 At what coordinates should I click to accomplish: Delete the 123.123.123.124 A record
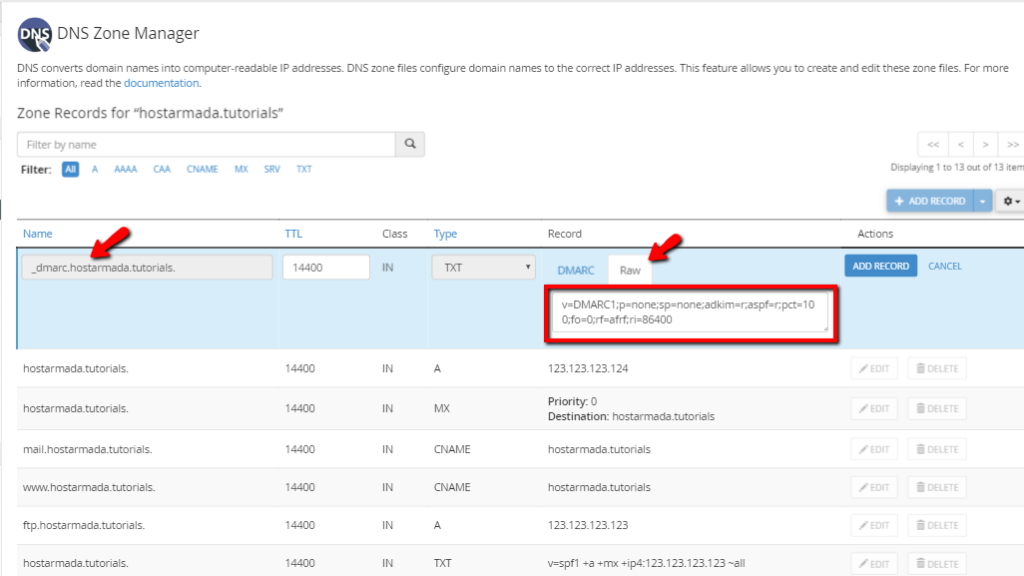pos(936,368)
